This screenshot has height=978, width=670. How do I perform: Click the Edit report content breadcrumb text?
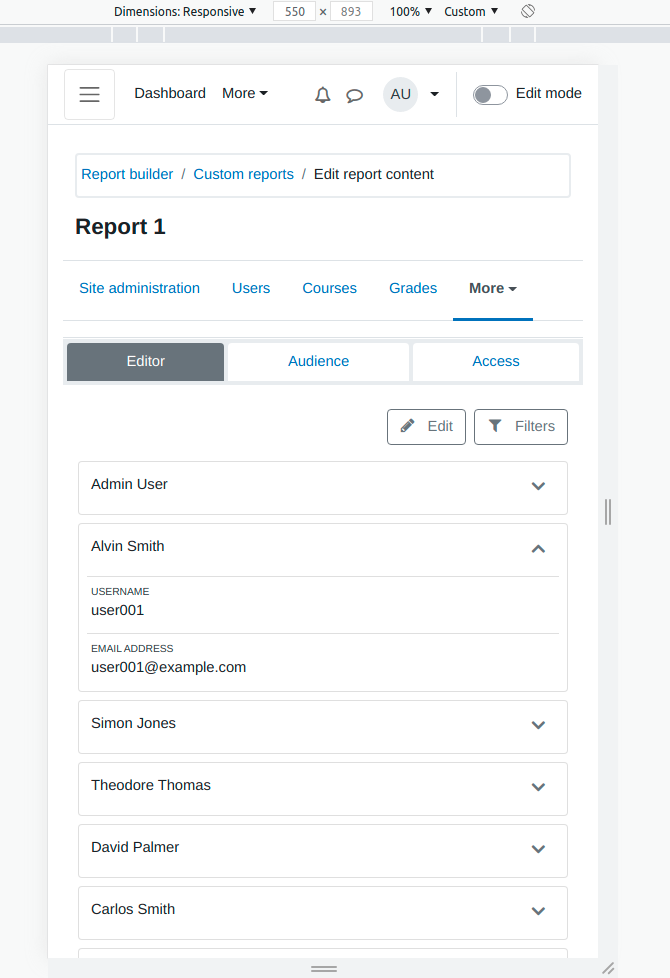click(374, 174)
